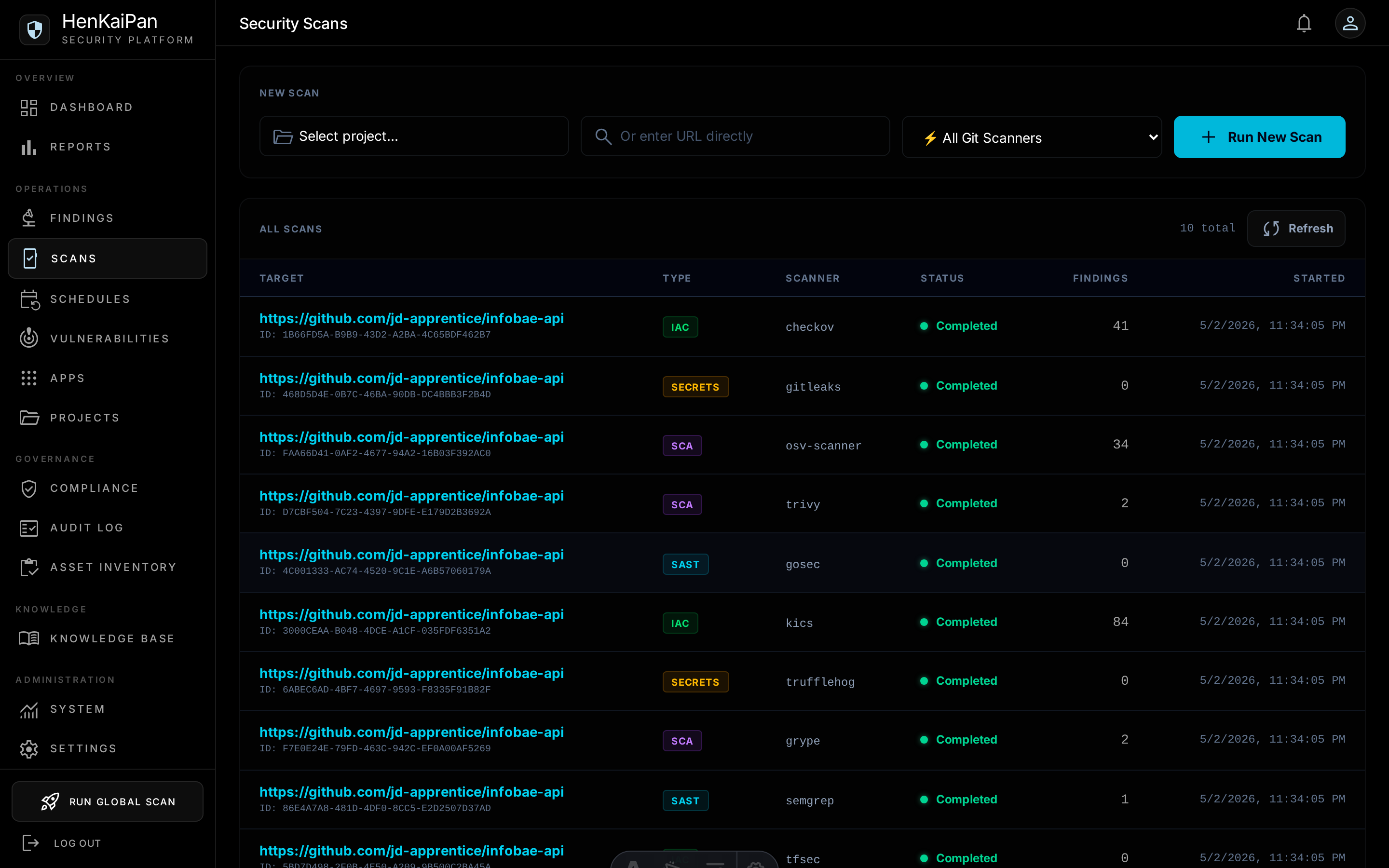The image size is (1389, 868).
Task: Click the Settings gear icon
Action: [29, 748]
